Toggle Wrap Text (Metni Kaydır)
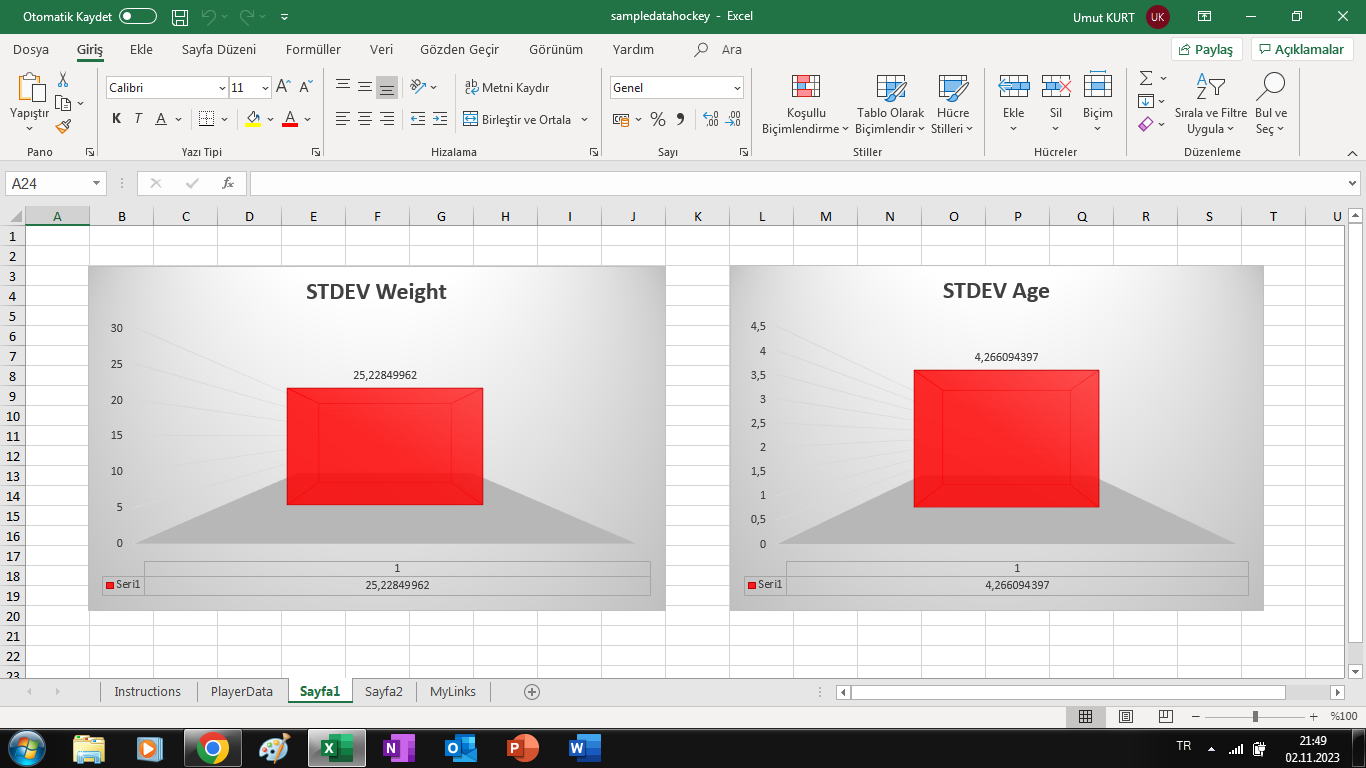This screenshot has width=1366, height=768. (508, 88)
